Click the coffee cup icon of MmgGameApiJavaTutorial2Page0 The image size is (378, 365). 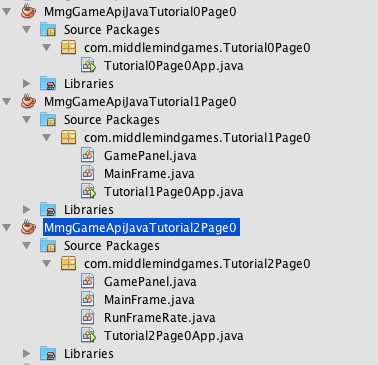(x=28, y=227)
